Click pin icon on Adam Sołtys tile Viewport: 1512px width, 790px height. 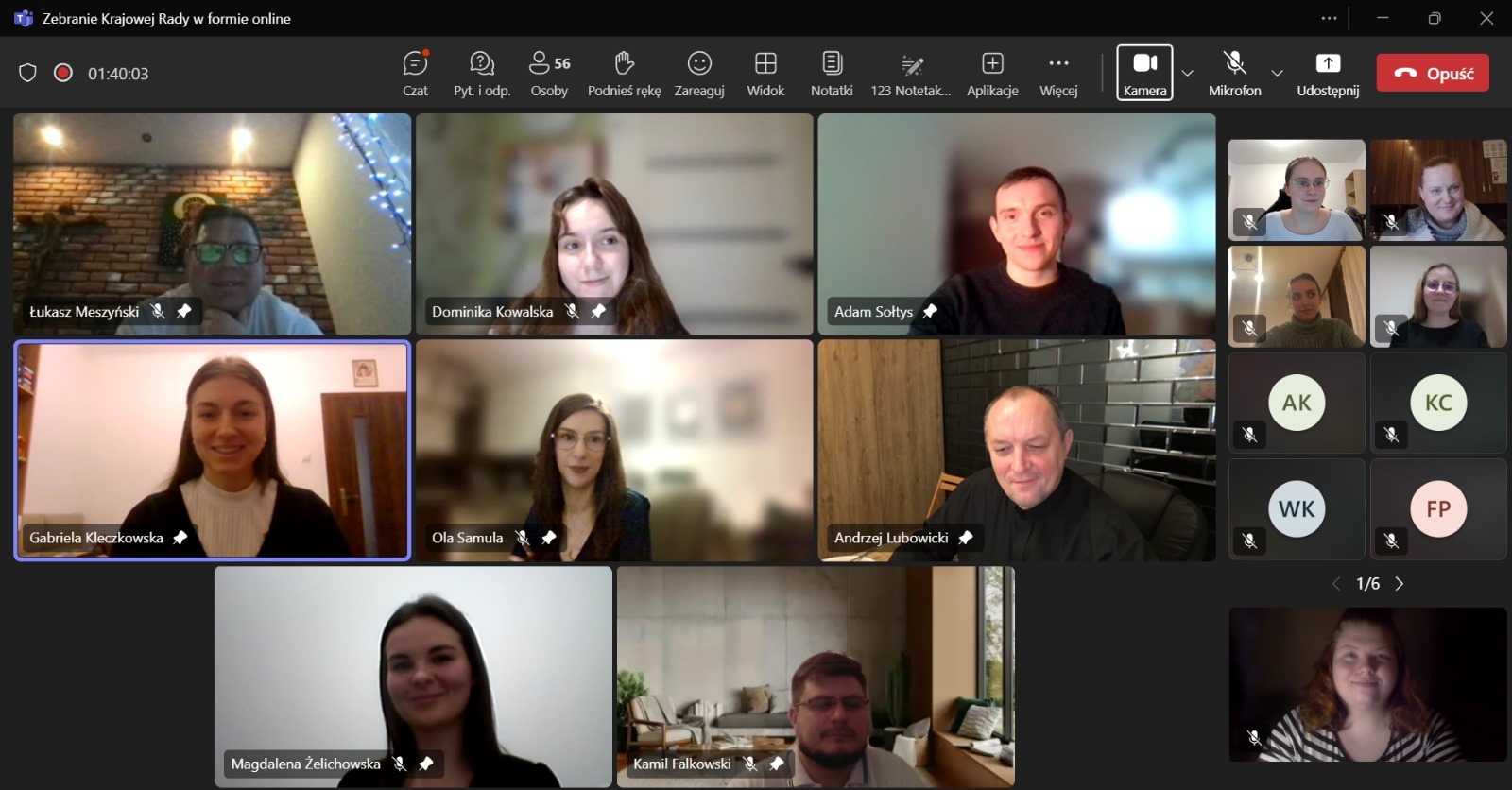(930, 311)
